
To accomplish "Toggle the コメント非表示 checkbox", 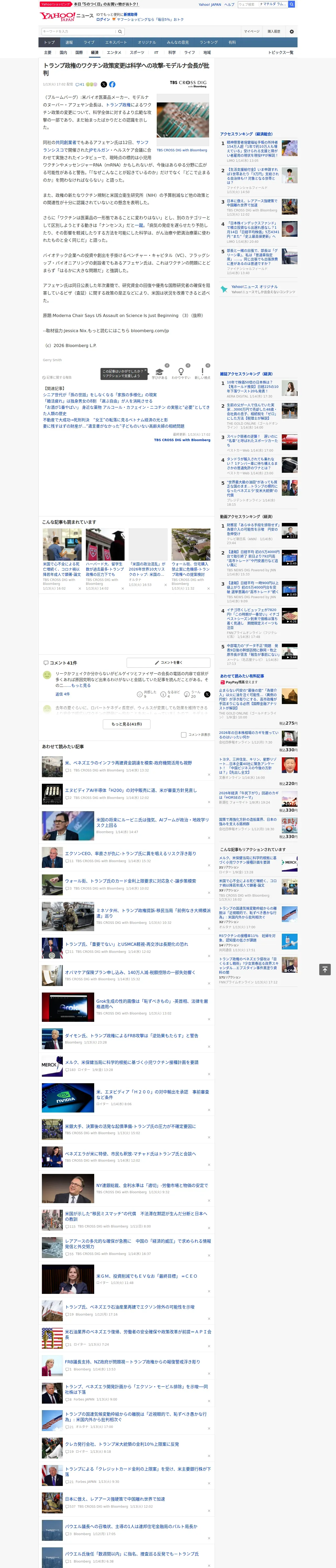I will coord(183,735).
